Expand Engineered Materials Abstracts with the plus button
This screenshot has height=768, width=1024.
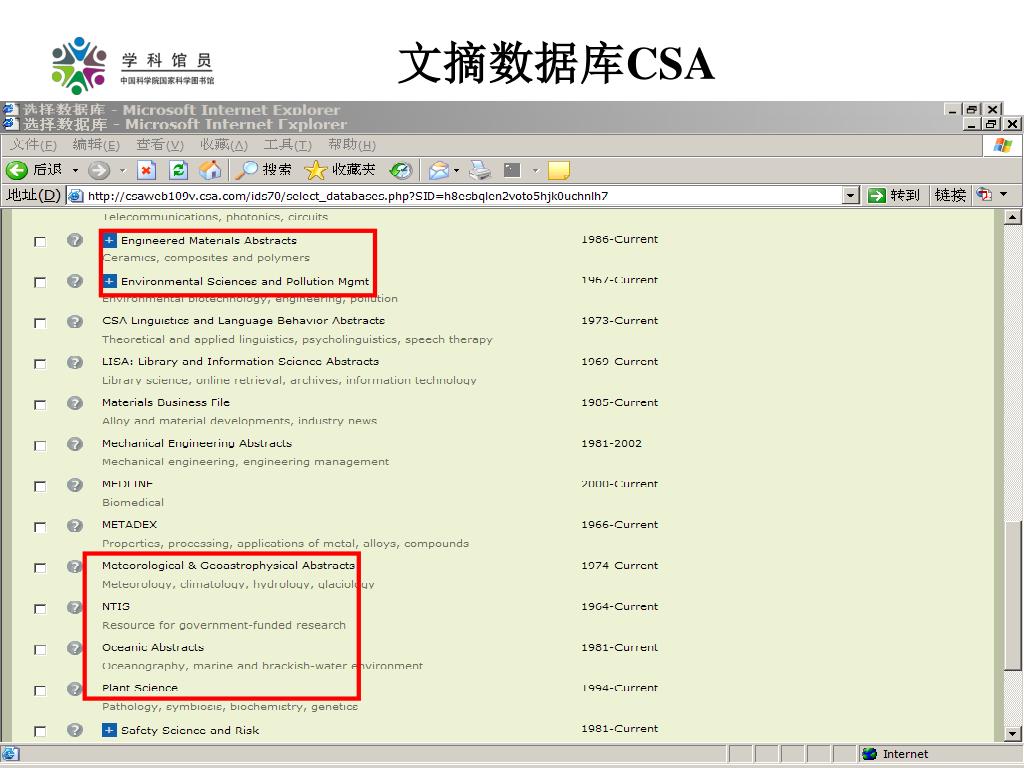pos(110,240)
